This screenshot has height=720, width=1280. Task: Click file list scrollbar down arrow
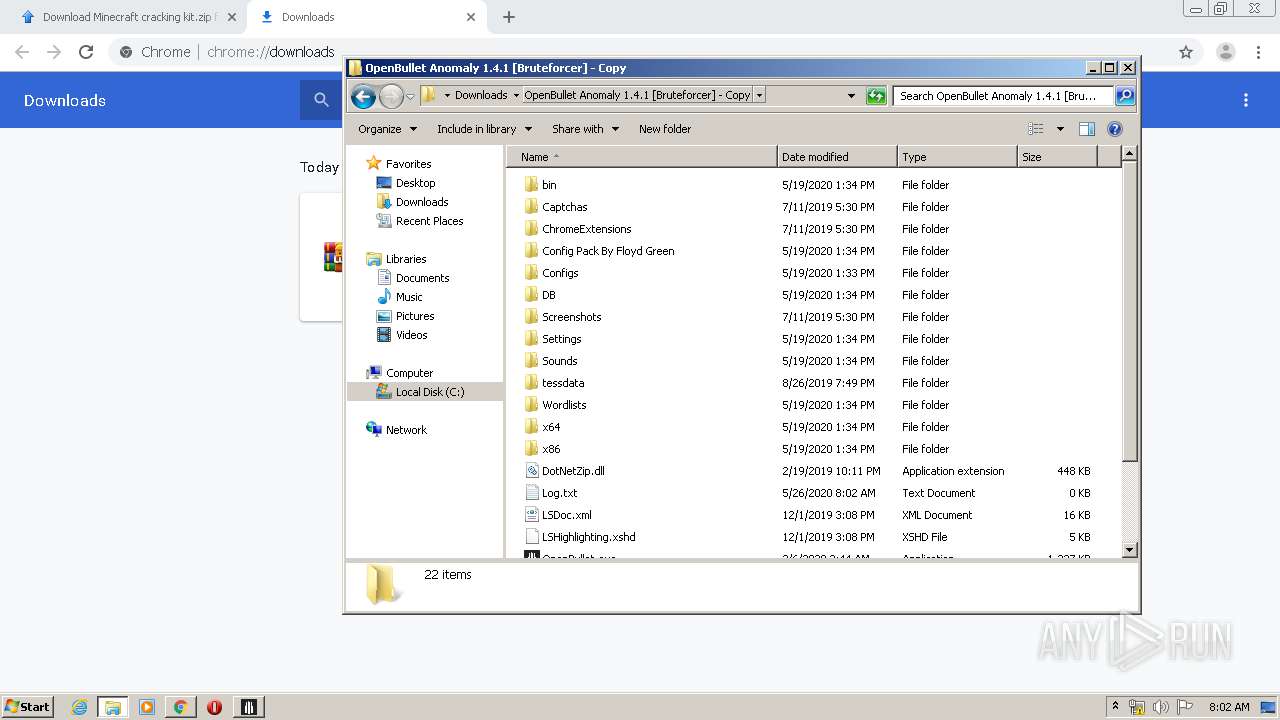click(x=1129, y=550)
